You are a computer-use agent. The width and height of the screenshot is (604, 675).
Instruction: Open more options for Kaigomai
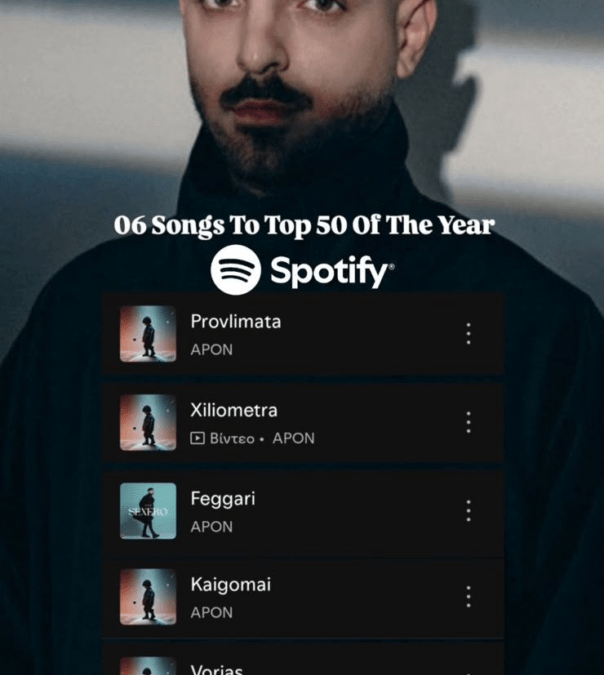[x=468, y=597]
